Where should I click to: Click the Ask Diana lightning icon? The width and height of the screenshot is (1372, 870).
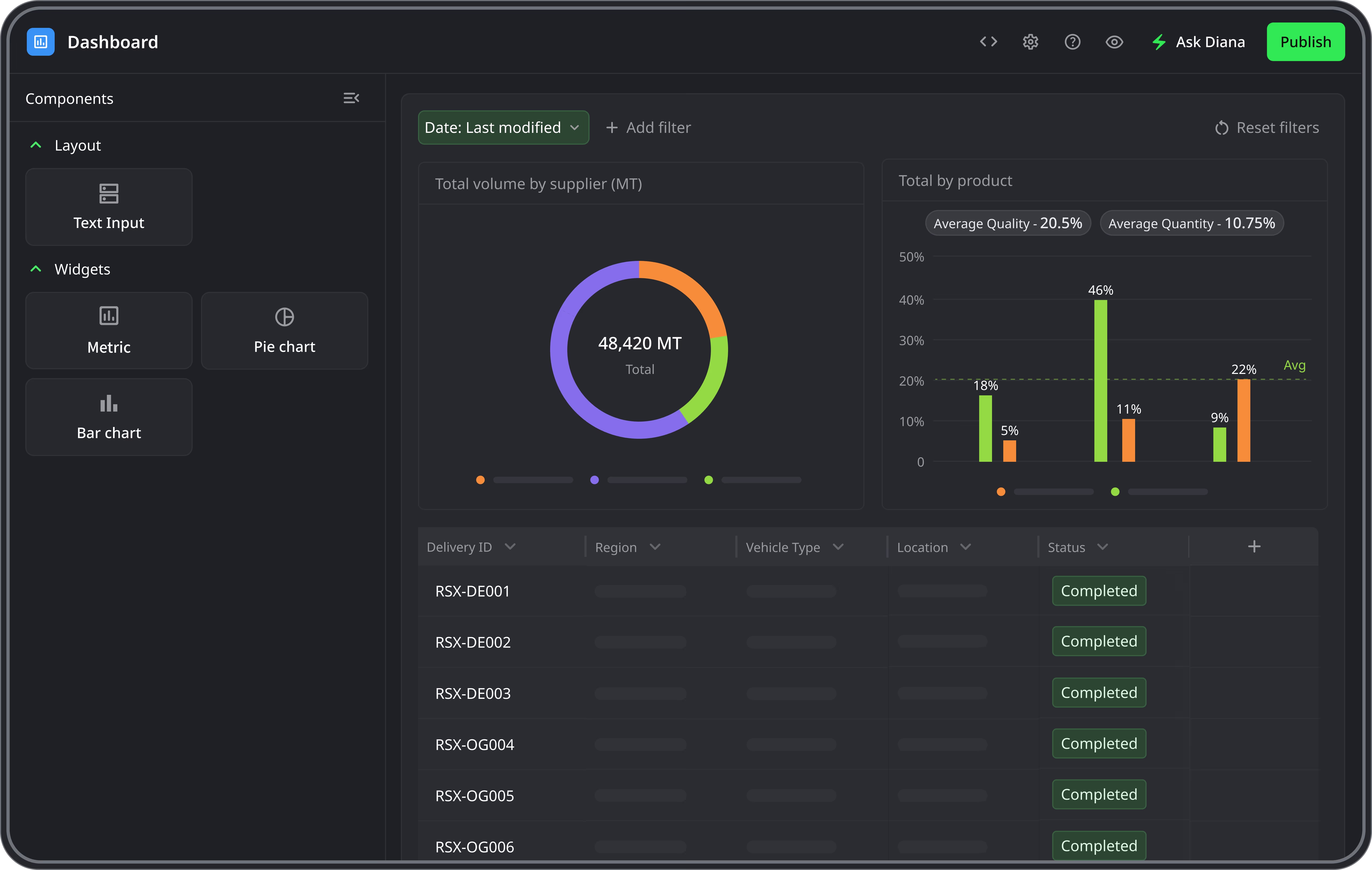(x=1159, y=42)
